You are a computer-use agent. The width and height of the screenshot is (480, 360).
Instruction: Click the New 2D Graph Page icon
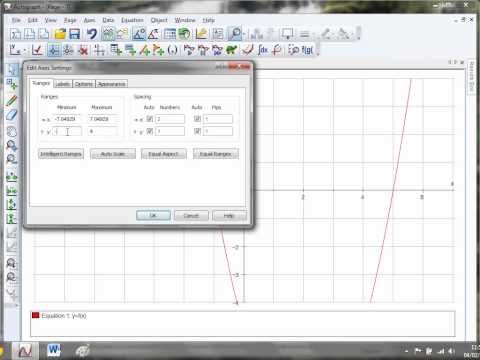30,34
